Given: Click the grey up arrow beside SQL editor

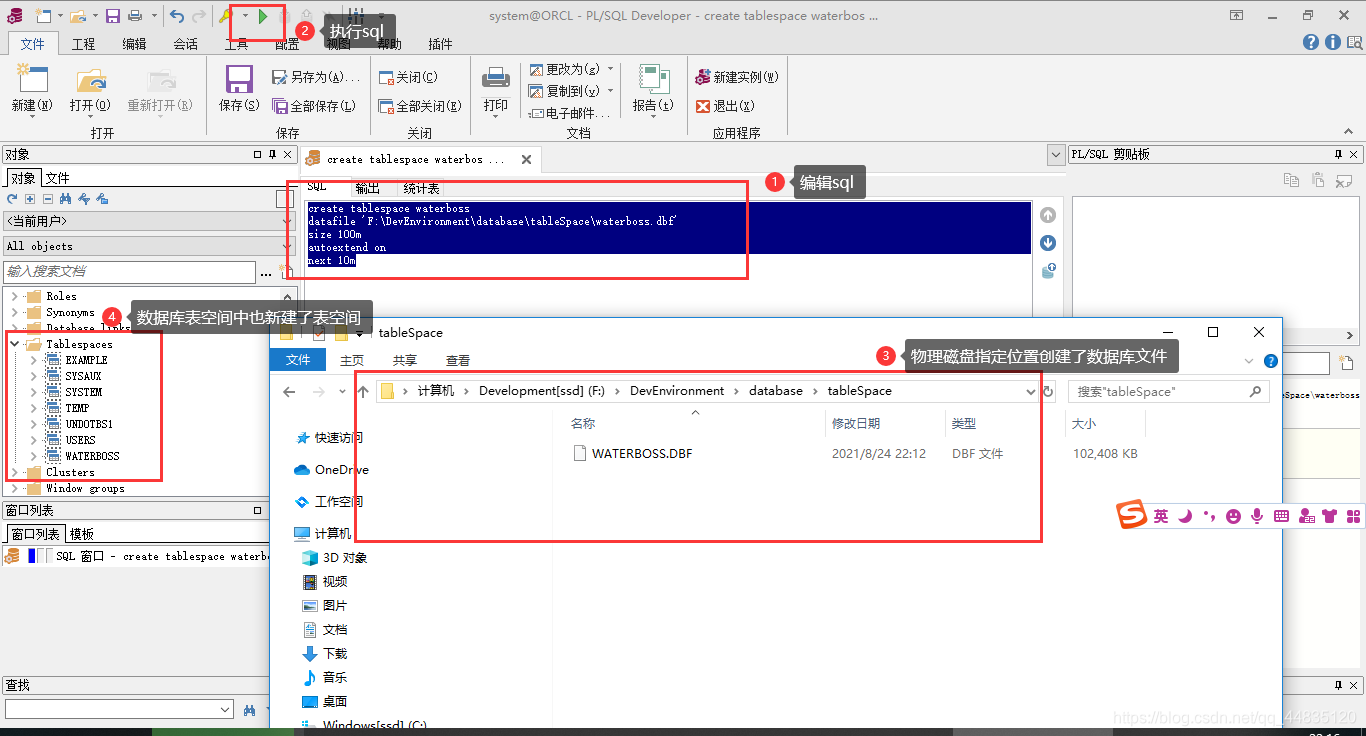Looking at the screenshot, I should pyautogui.click(x=1048, y=215).
